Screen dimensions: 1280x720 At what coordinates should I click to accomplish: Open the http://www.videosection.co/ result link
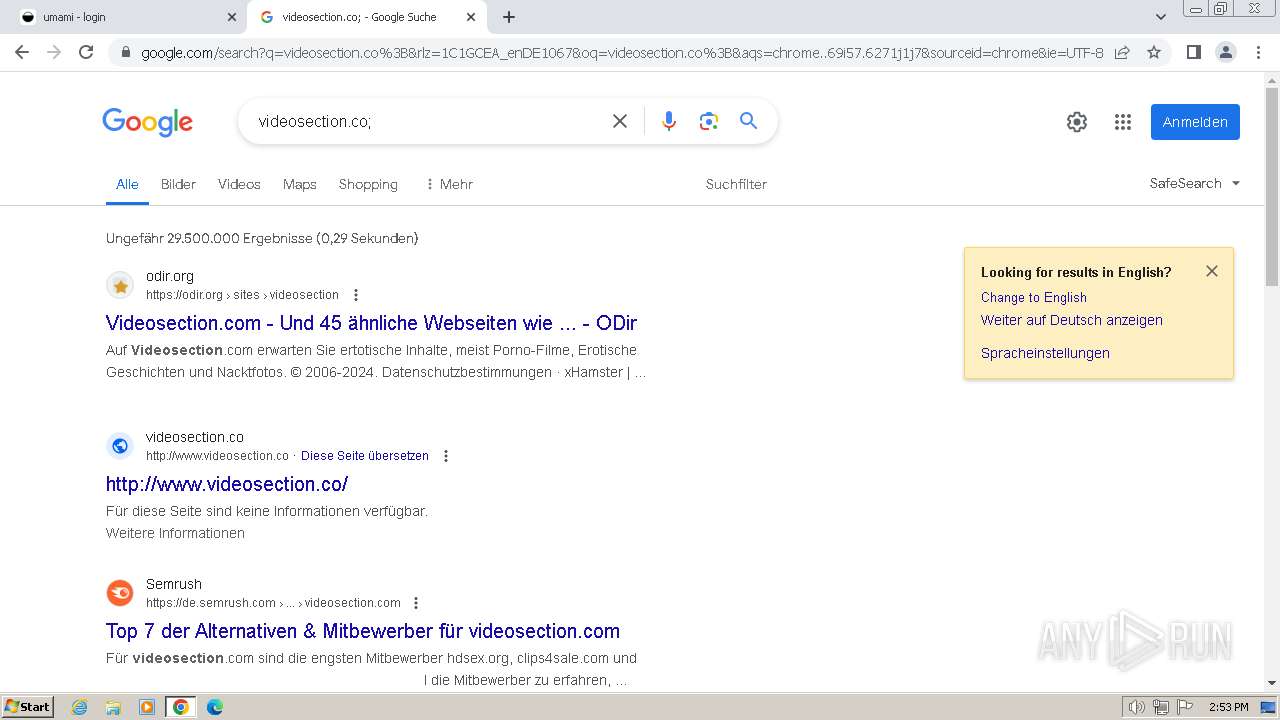click(227, 484)
